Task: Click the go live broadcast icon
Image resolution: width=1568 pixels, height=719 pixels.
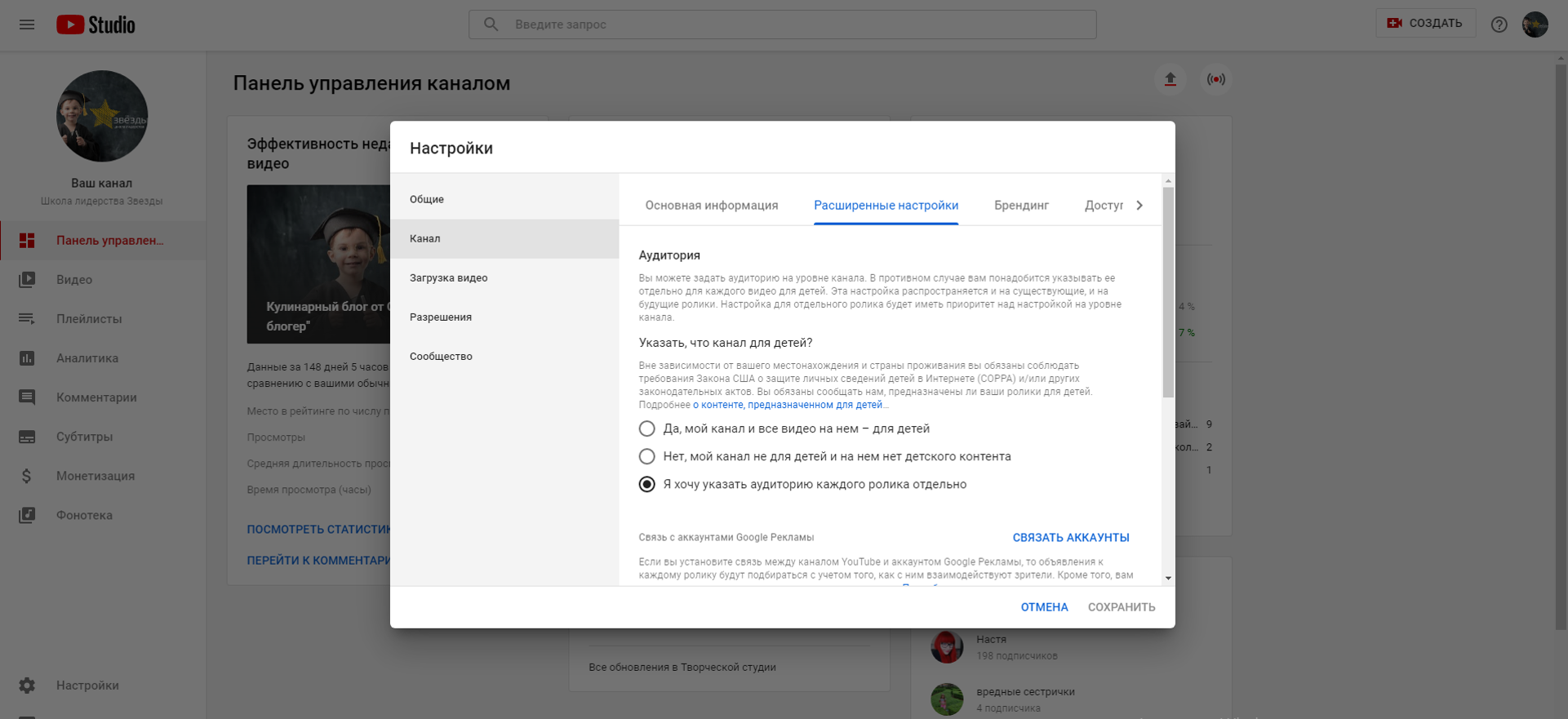Action: click(x=1215, y=79)
